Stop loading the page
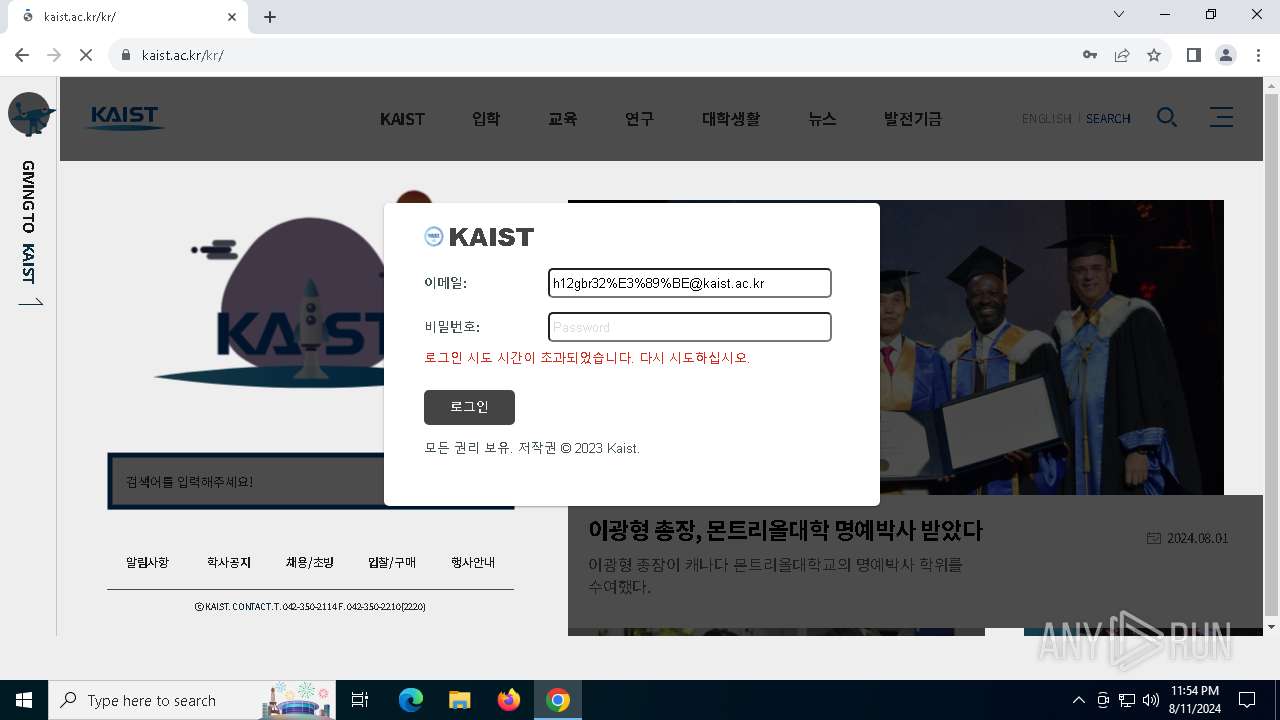The width and height of the screenshot is (1280, 720). [86, 55]
